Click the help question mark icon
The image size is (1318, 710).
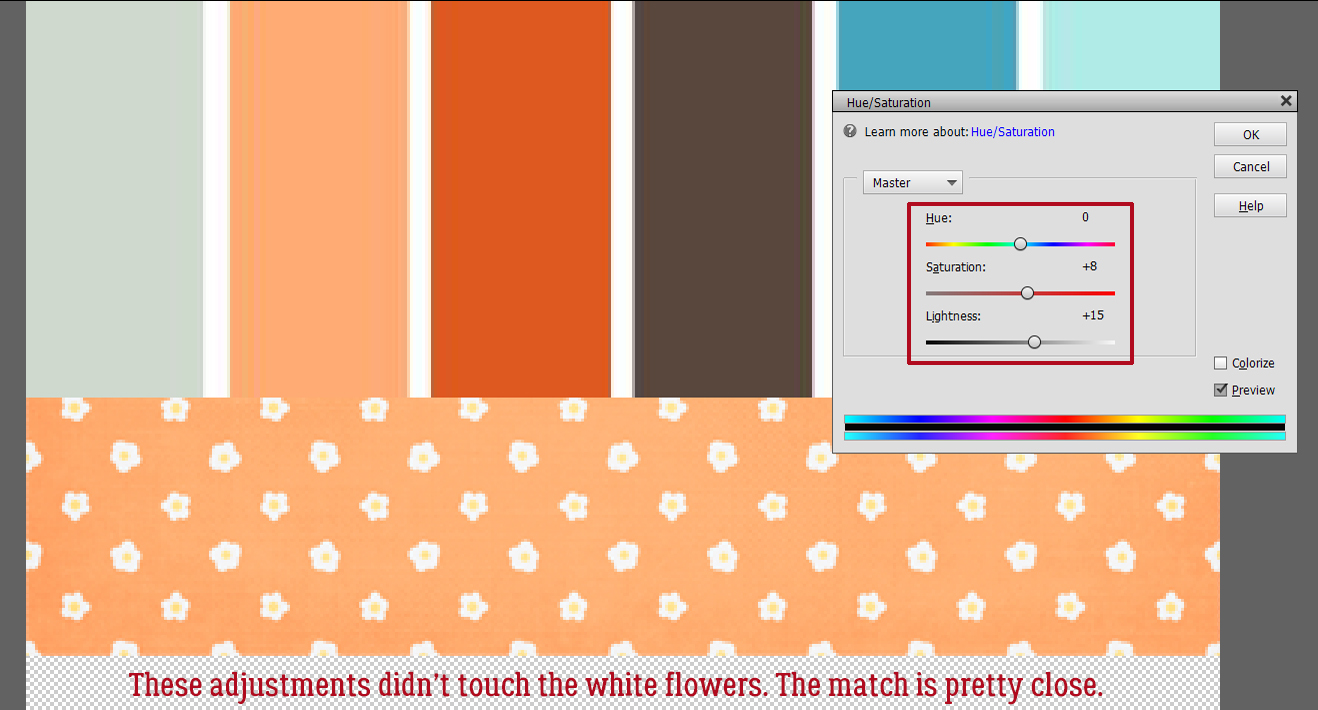point(850,131)
